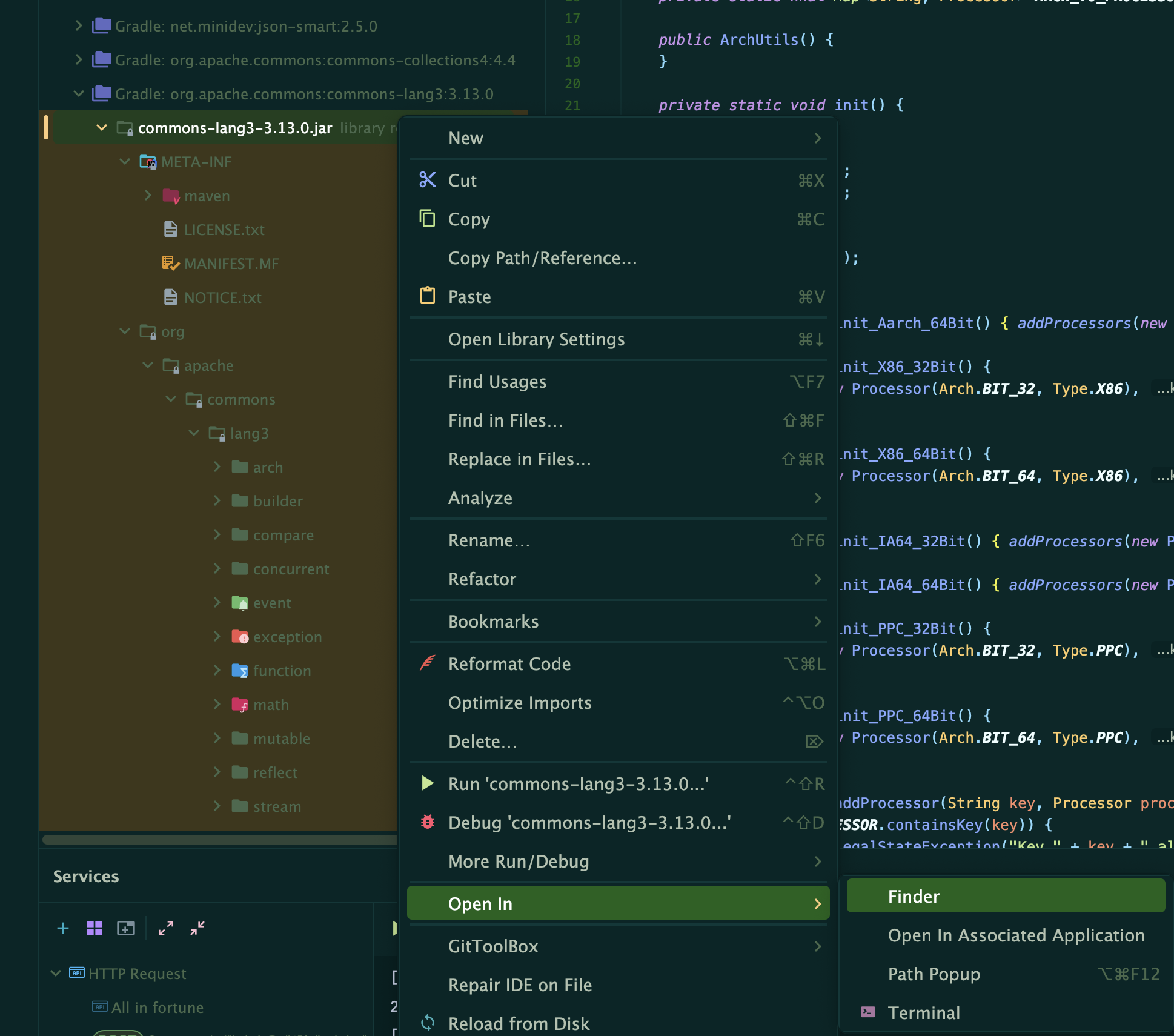Collapse the commons-lang3-3.13.0.jar node
Image resolution: width=1174 pixels, height=1036 pixels.
[102, 128]
